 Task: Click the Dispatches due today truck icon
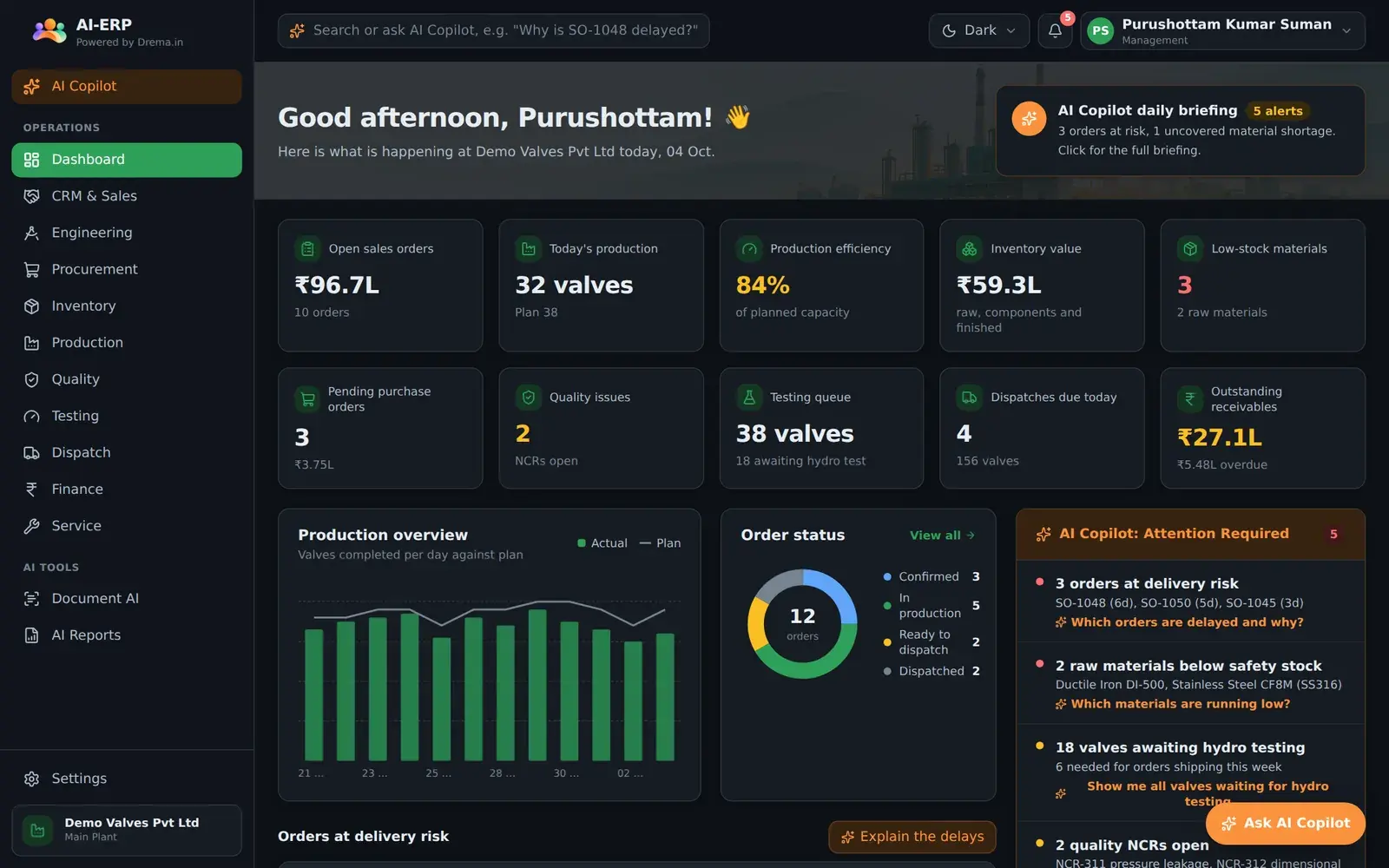(x=969, y=398)
